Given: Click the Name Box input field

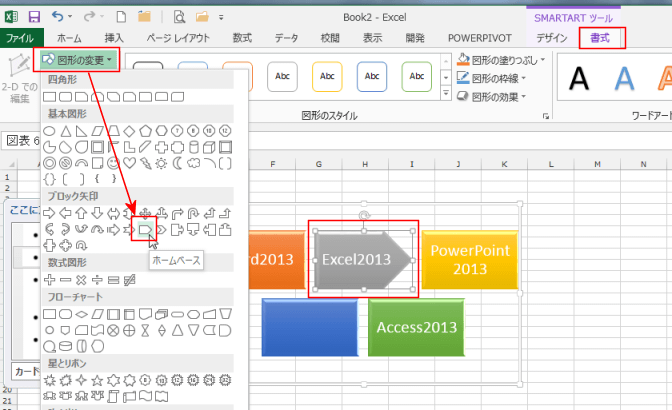Looking at the screenshot, I should [x=21, y=141].
